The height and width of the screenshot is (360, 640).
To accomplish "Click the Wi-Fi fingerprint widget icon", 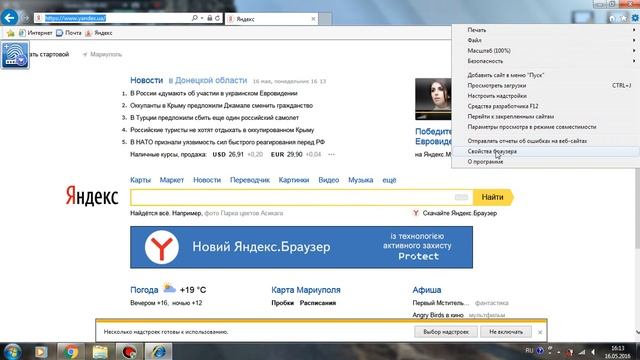I will (15, 55).
